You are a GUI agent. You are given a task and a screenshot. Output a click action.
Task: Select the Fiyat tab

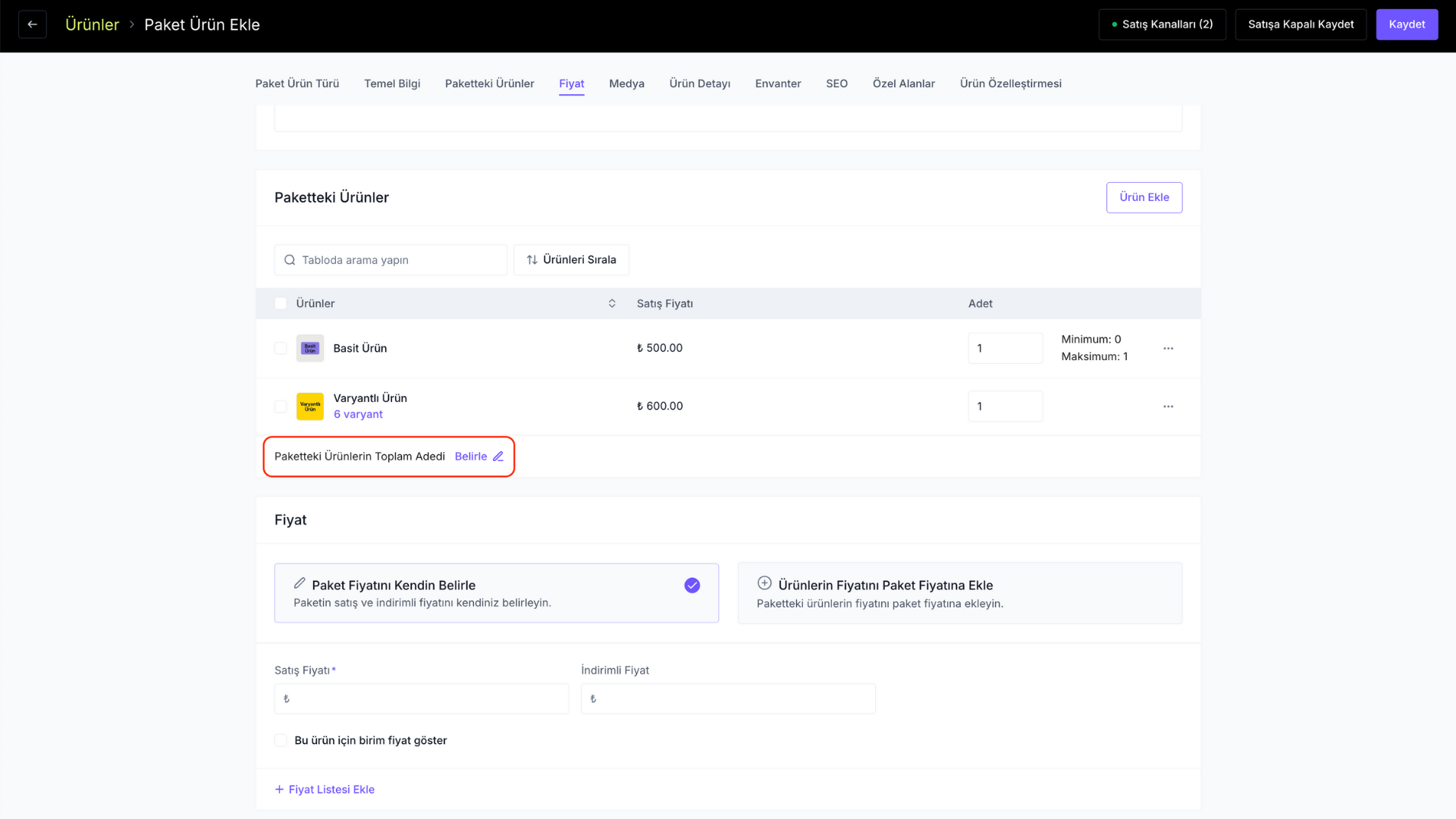coord(572,83)
